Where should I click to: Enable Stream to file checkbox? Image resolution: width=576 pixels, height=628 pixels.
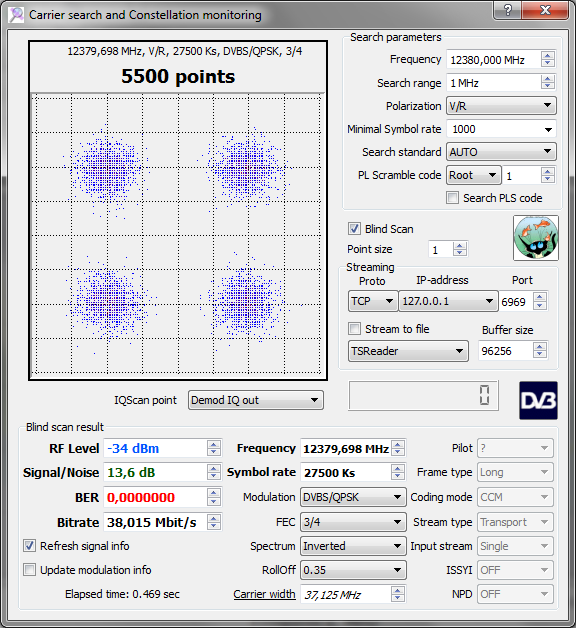pyautogui.click(x=354, y=329)
